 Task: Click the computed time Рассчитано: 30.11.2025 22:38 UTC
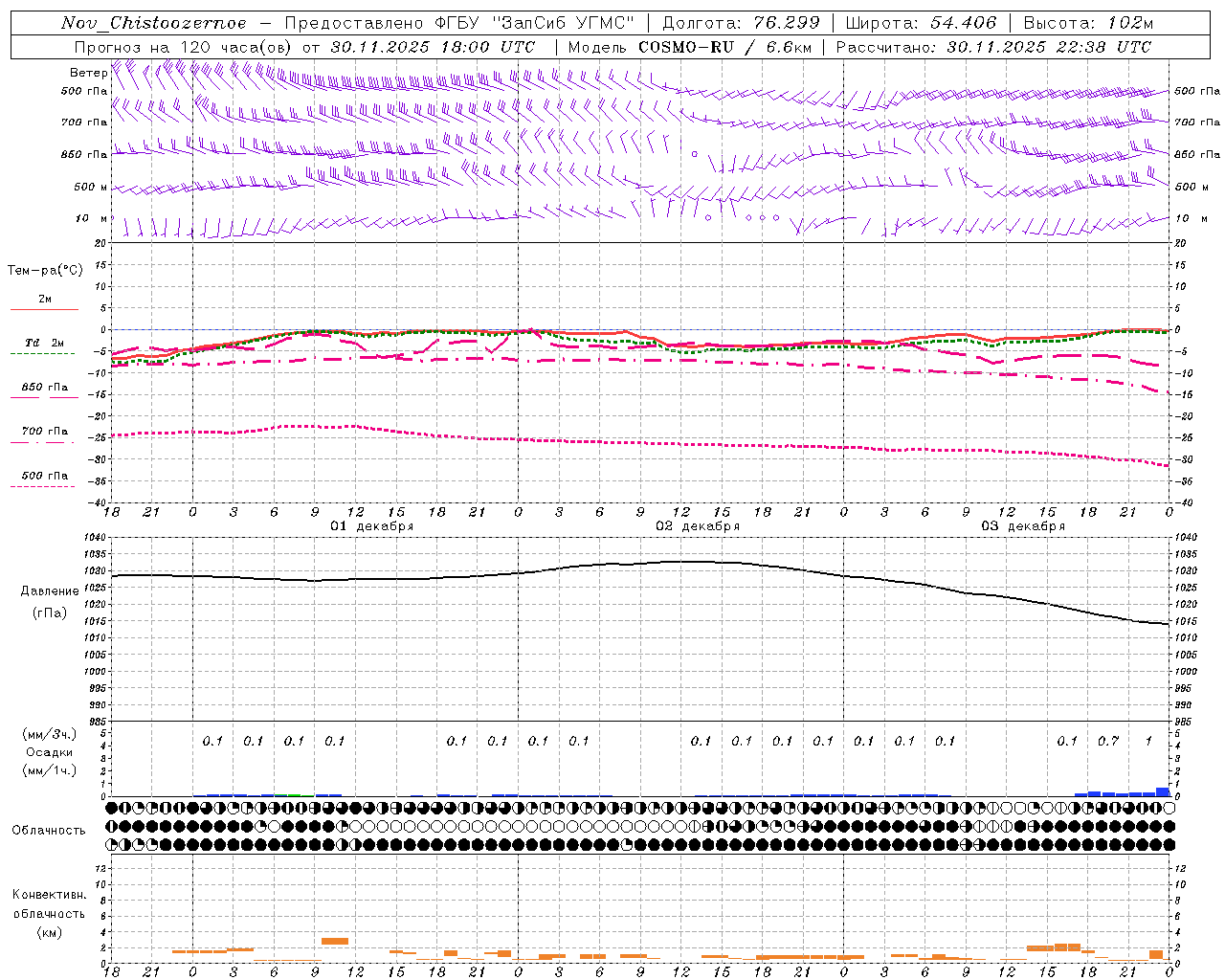[993, 47]
